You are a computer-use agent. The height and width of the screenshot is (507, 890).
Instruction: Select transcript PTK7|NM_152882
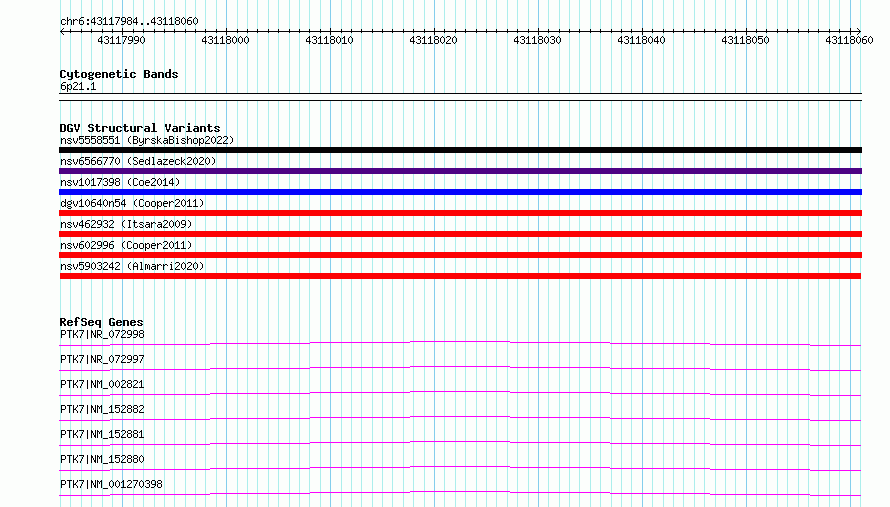(x=102, y=409)
